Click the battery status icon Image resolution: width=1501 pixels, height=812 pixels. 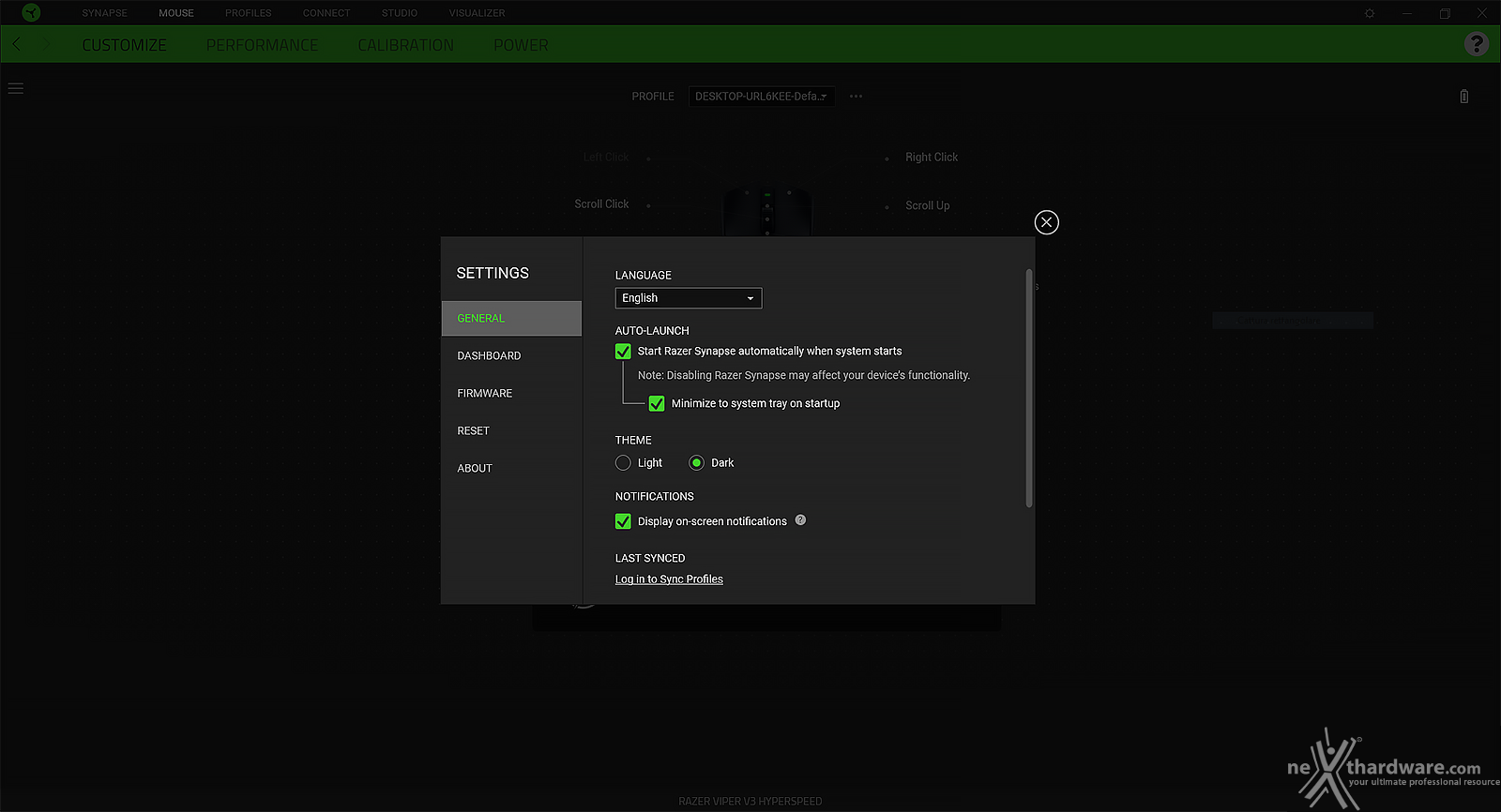[1463, 97]
